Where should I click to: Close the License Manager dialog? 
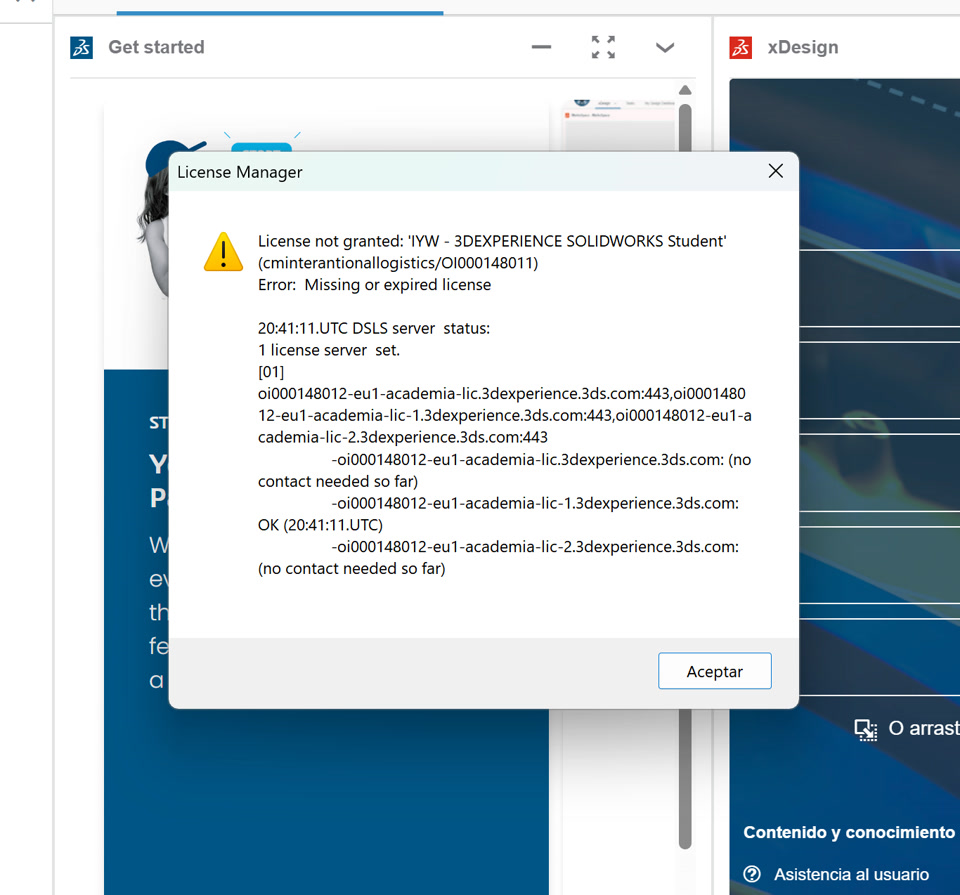point(776,171)
